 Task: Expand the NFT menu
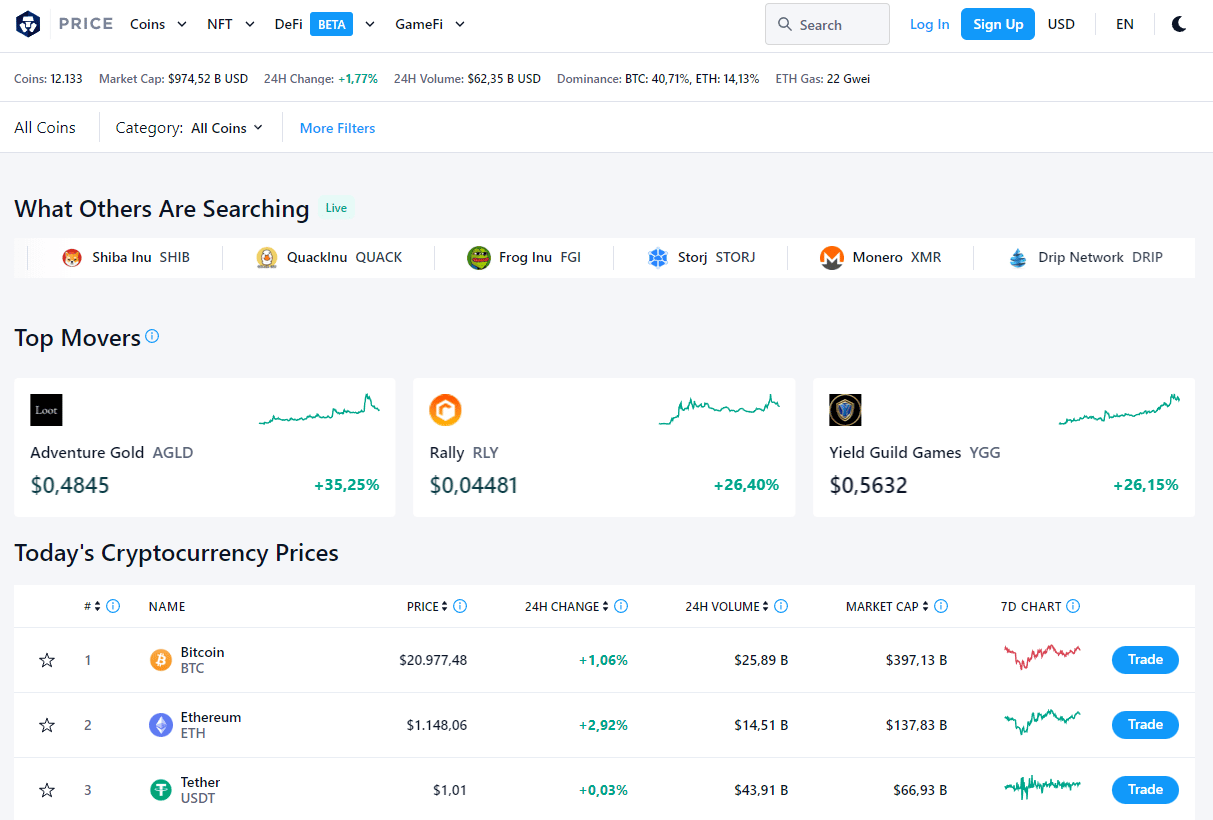pos(231,24)
